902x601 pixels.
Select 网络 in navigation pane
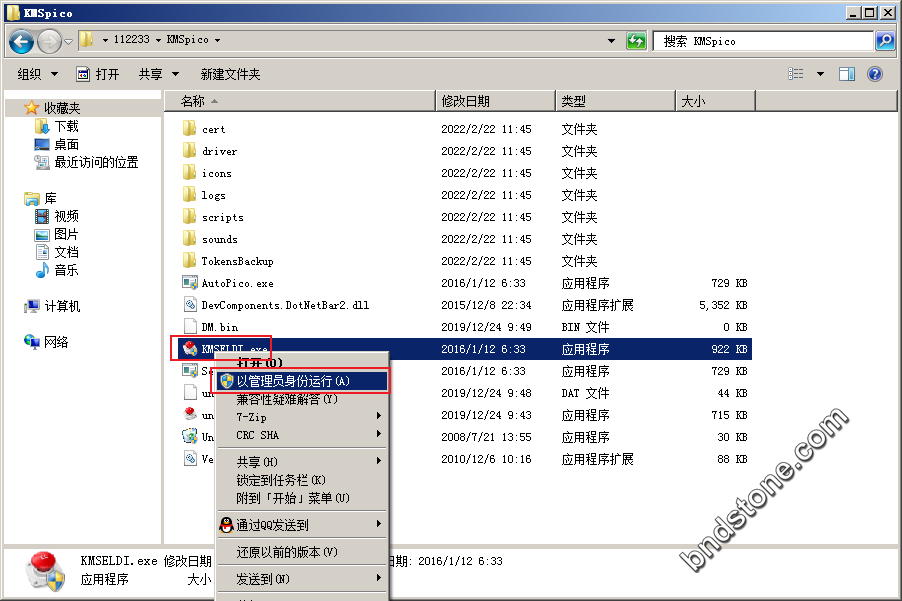click(55, 342)
